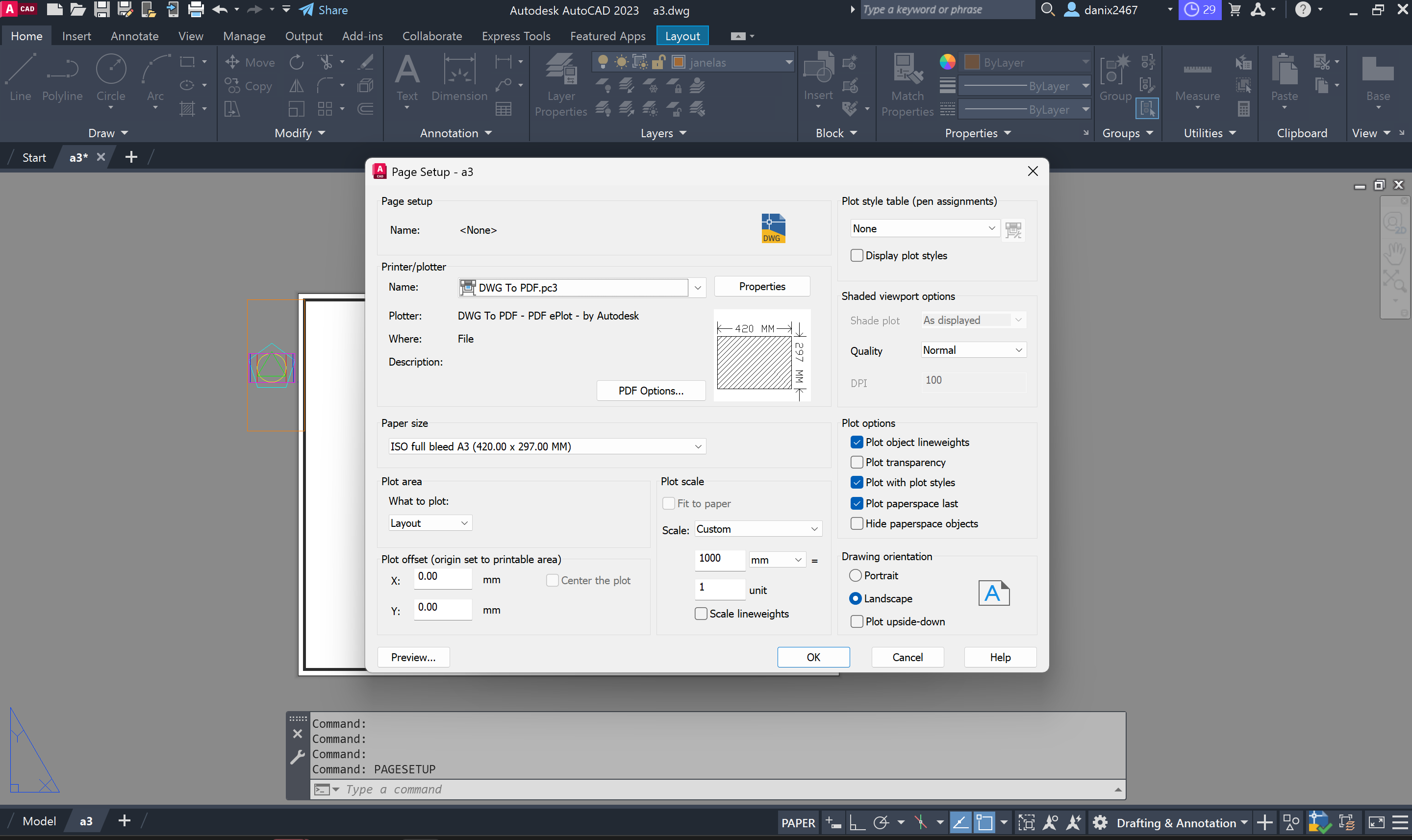Select Portrait drawing orientation
The height and width of the screenshot is (840, 1412).
coord(856,575)
